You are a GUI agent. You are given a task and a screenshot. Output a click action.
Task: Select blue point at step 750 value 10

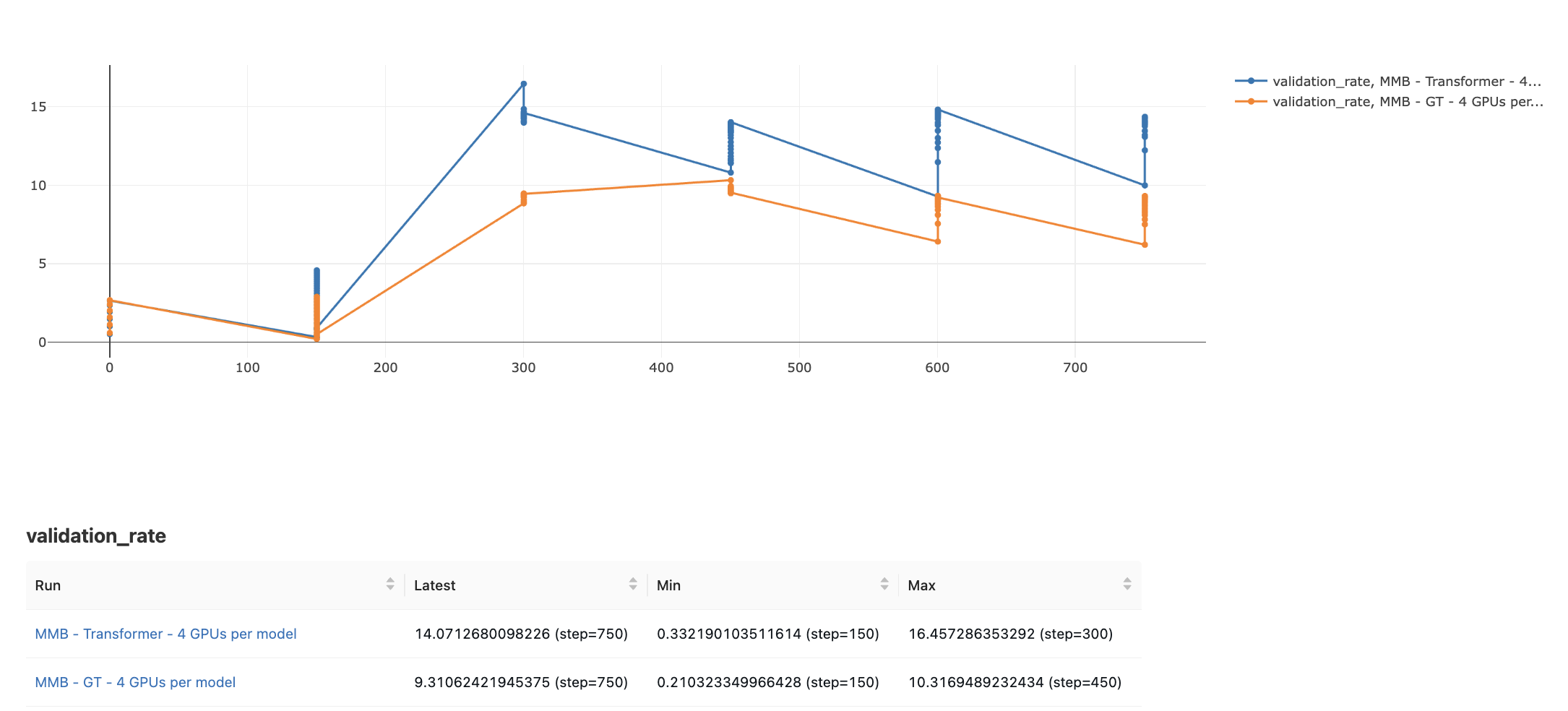pyautogui.click(x=1145, y=185)
